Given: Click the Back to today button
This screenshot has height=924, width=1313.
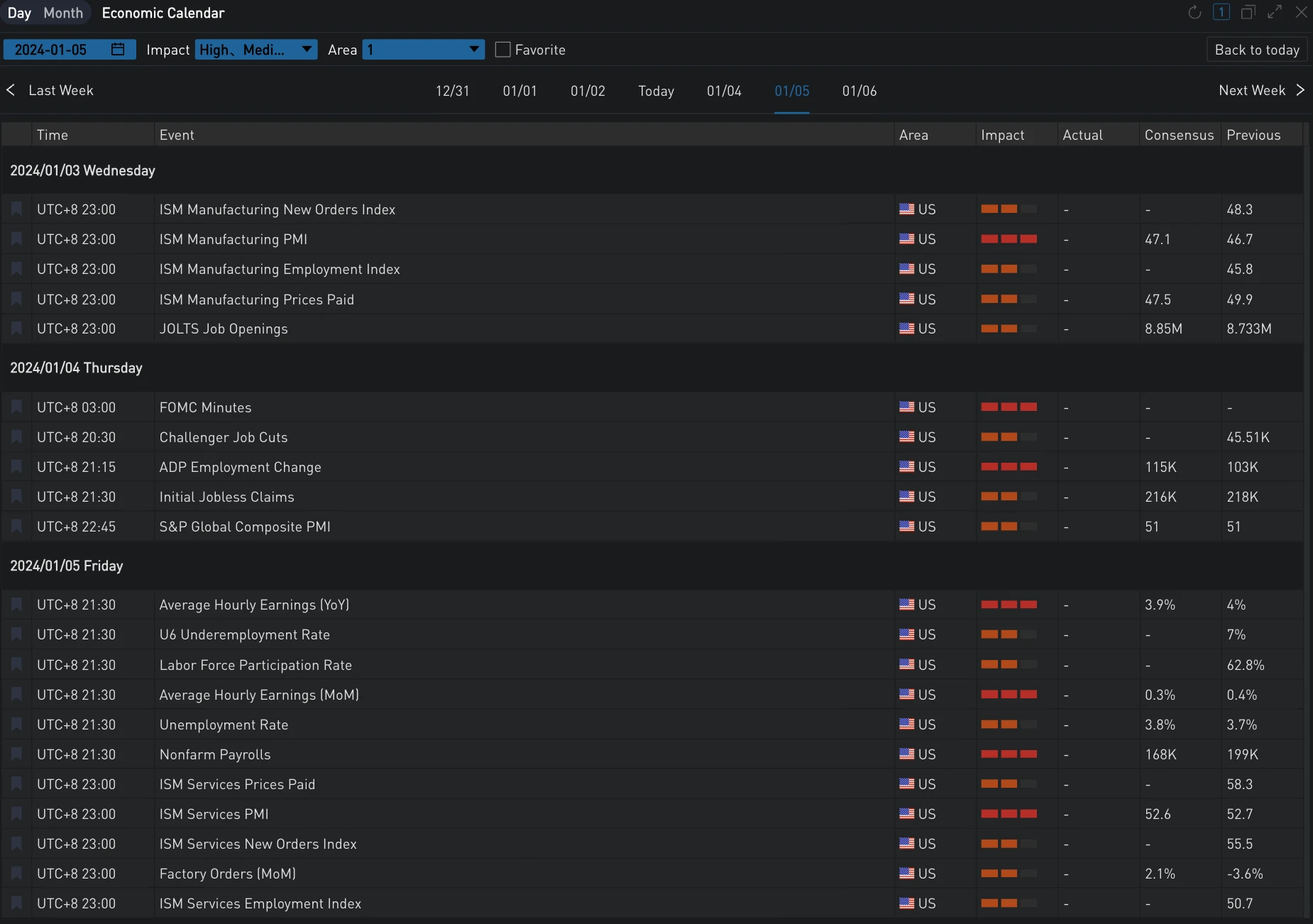Looking at the screenshot, I should coord(1256,50).
